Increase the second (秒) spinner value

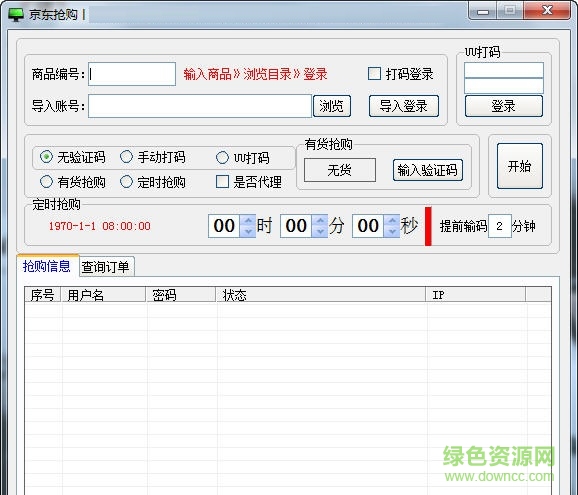392,220
